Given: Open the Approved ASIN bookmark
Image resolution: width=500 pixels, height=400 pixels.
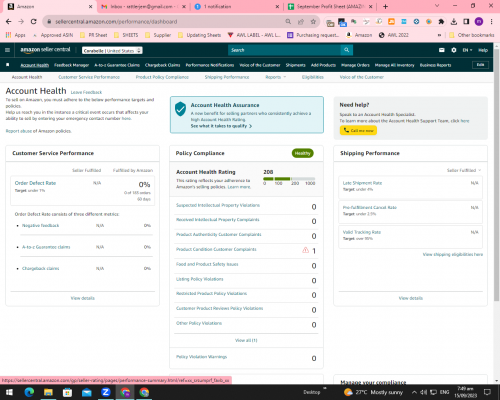Looking at the screenshot, I should [53, 35].
